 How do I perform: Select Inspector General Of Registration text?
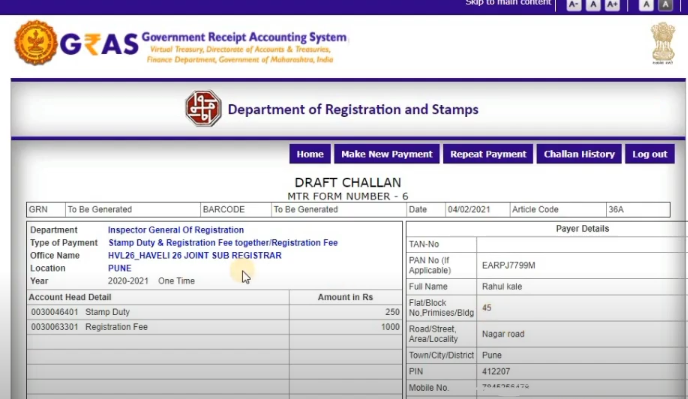(x=176, y=230)
